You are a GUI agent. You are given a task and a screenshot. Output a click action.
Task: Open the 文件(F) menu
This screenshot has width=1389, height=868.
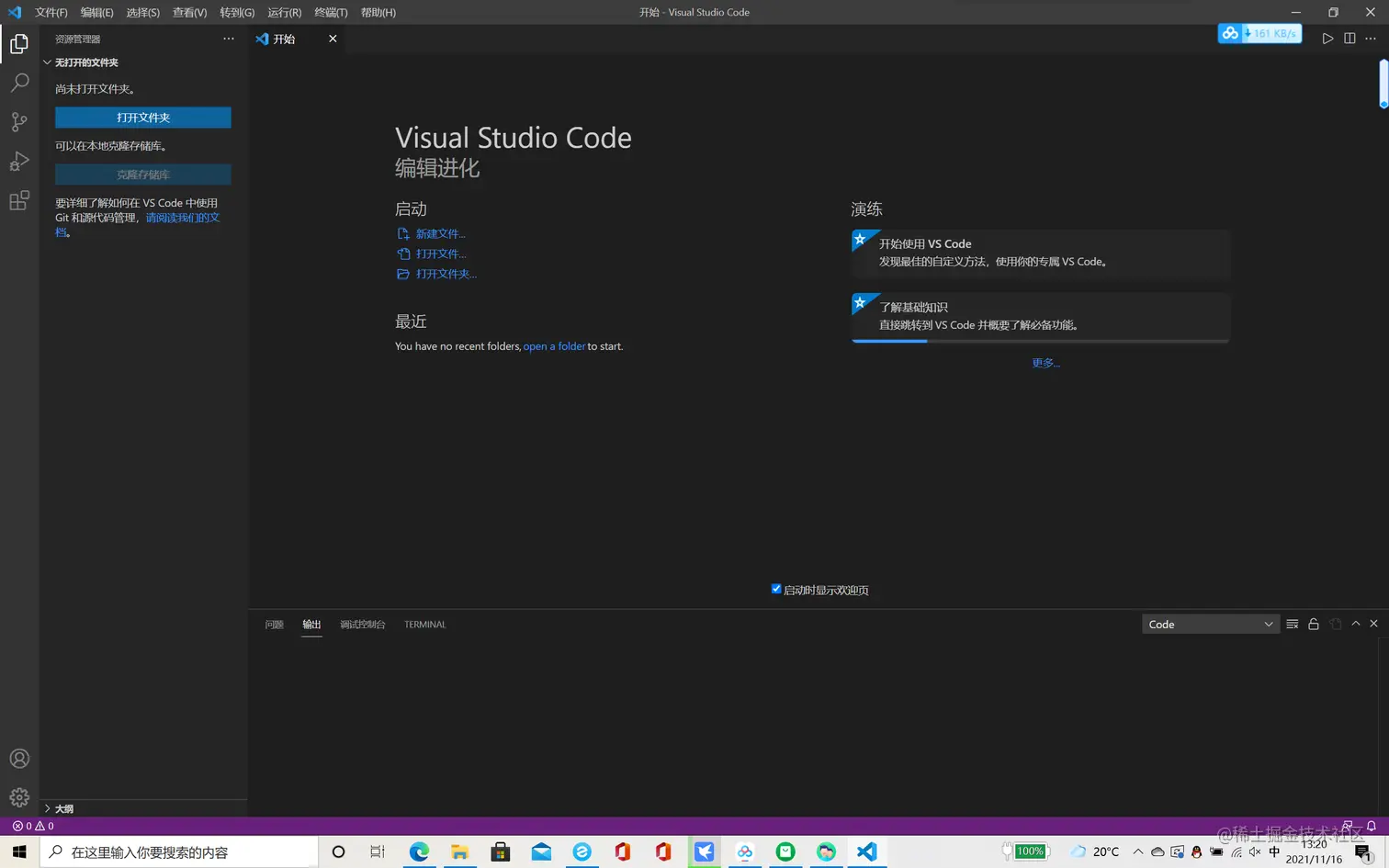(x=51, y=12)
